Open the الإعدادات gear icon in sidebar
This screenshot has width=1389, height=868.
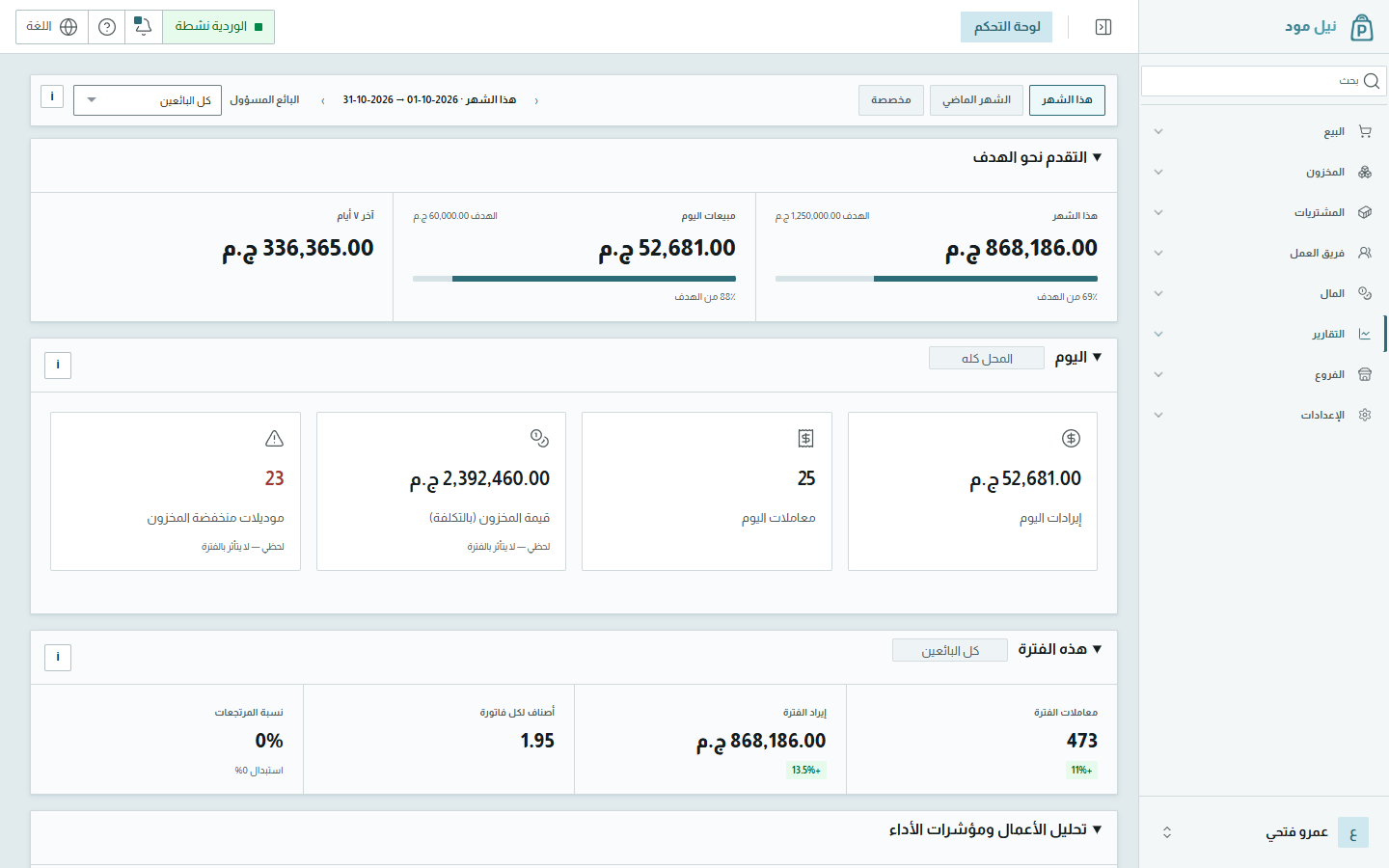click(x=1365, y=415)
